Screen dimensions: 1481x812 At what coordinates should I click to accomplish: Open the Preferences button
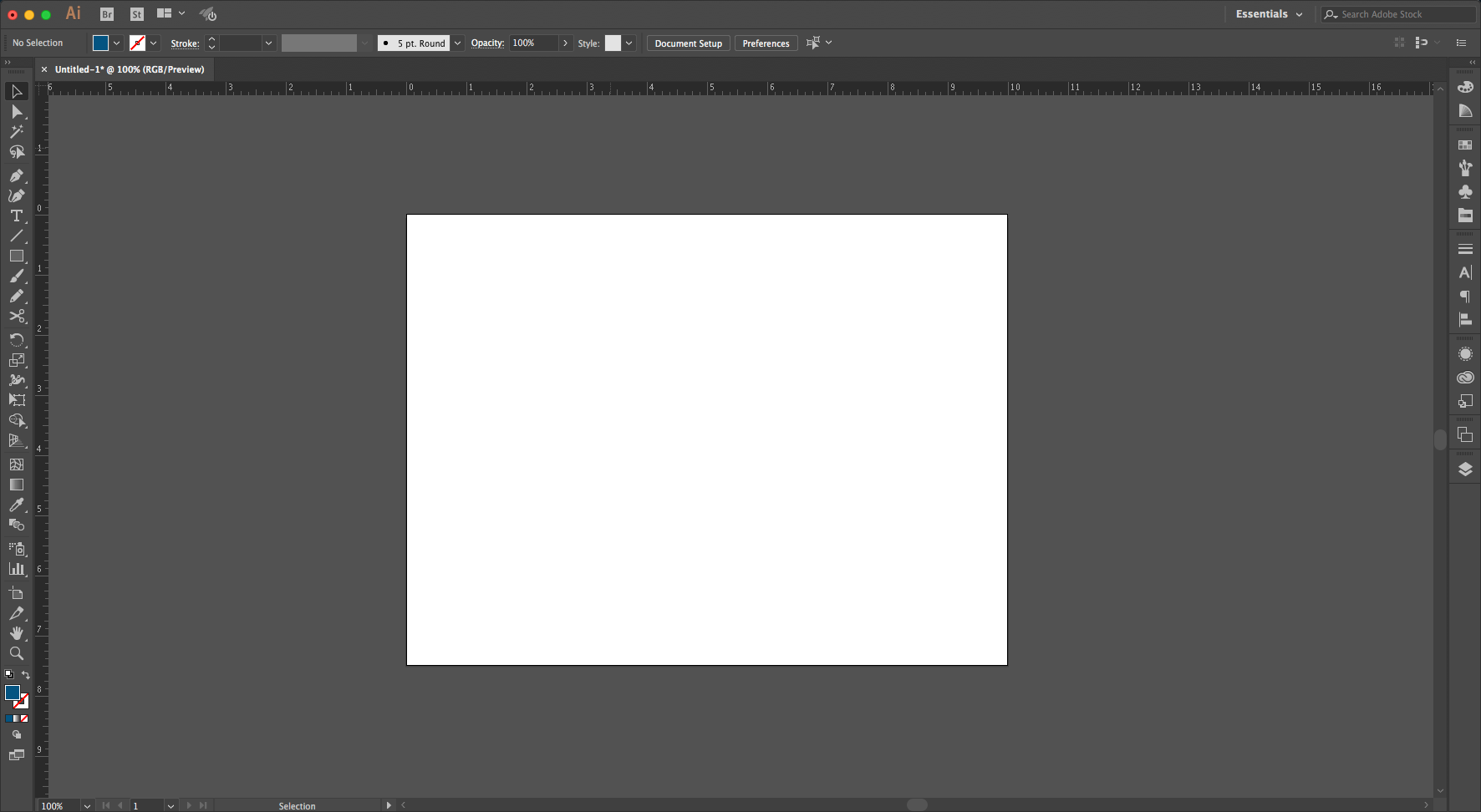[766, 43]
